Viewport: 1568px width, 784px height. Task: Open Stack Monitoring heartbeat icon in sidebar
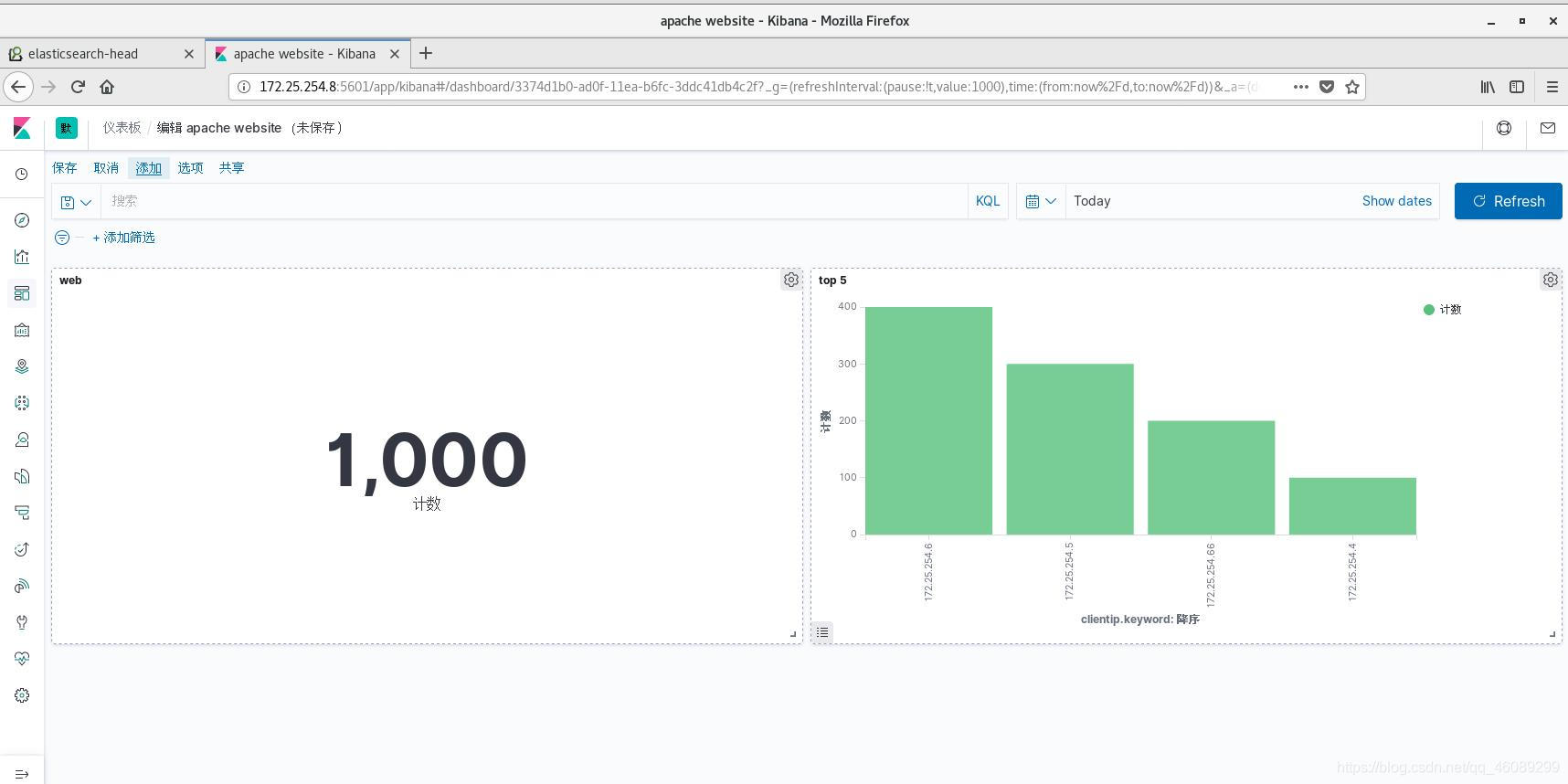tap(22, 659)
